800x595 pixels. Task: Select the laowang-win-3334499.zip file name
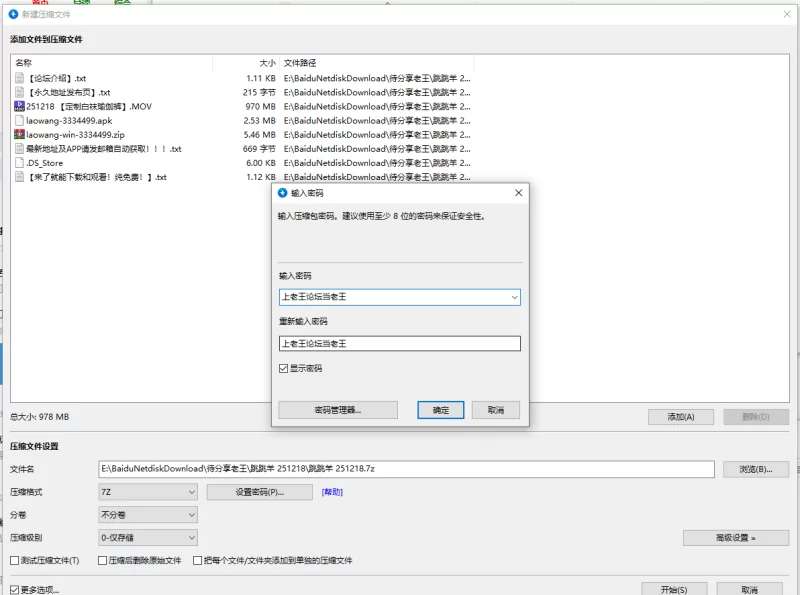tap(76, 135)
